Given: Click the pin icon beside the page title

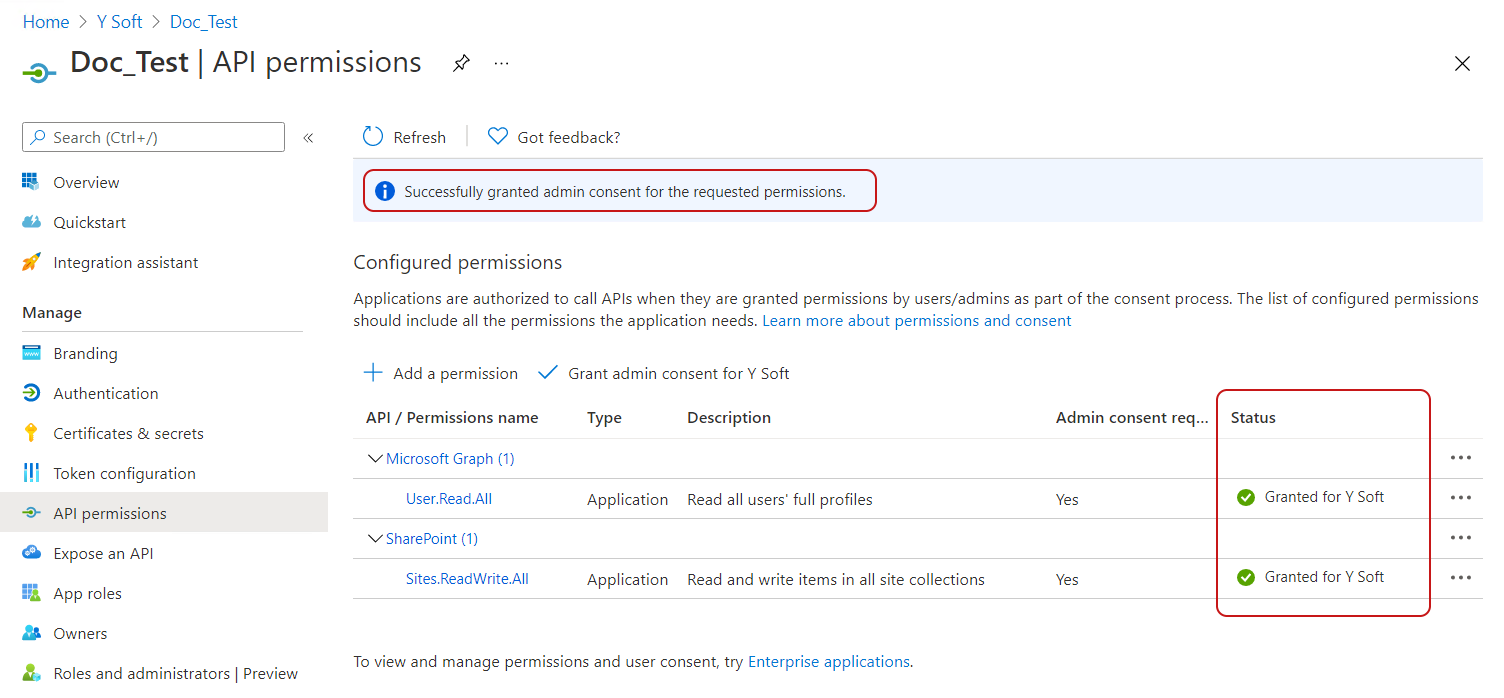Looking at the screenshot, I should [460, 63].
